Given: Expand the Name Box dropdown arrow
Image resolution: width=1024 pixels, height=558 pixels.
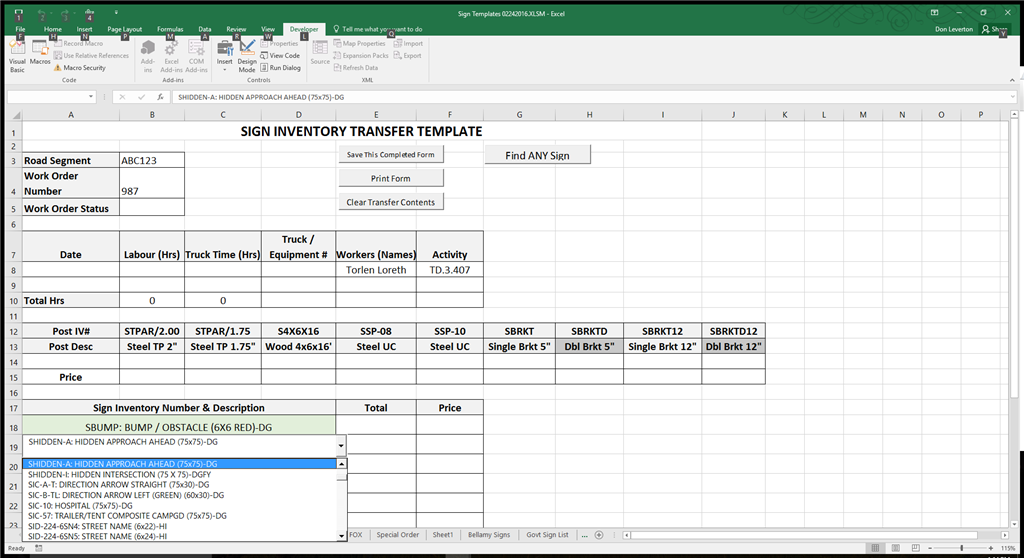Looking at the screenshot, I should (x=91, y=97).
